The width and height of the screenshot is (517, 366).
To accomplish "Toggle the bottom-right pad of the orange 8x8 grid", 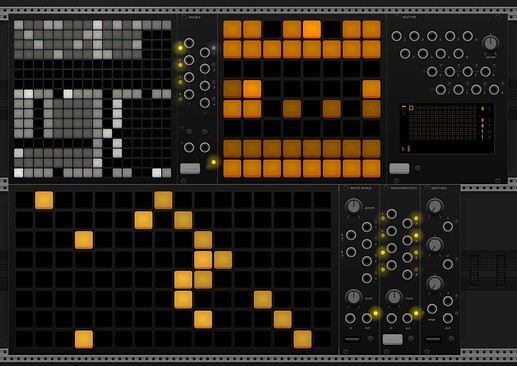I will [x=371, y=169].
